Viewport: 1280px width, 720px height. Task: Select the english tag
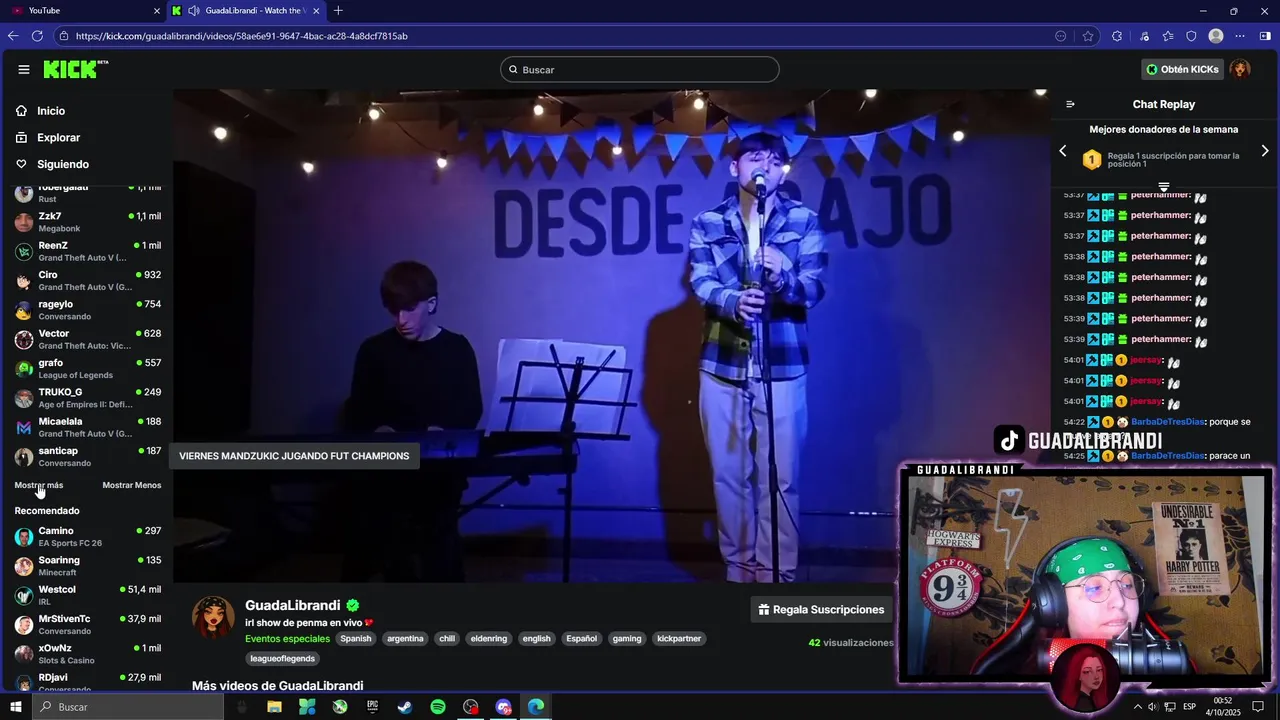click(537, 638)
